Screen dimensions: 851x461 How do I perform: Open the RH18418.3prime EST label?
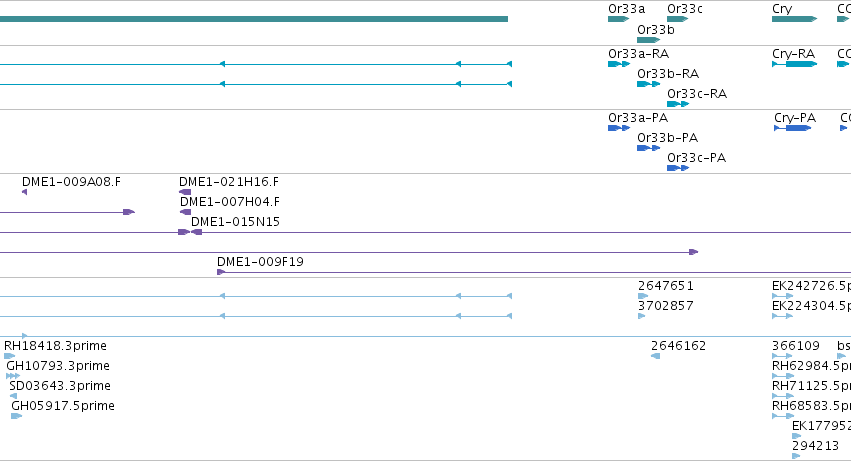(55, 346)
